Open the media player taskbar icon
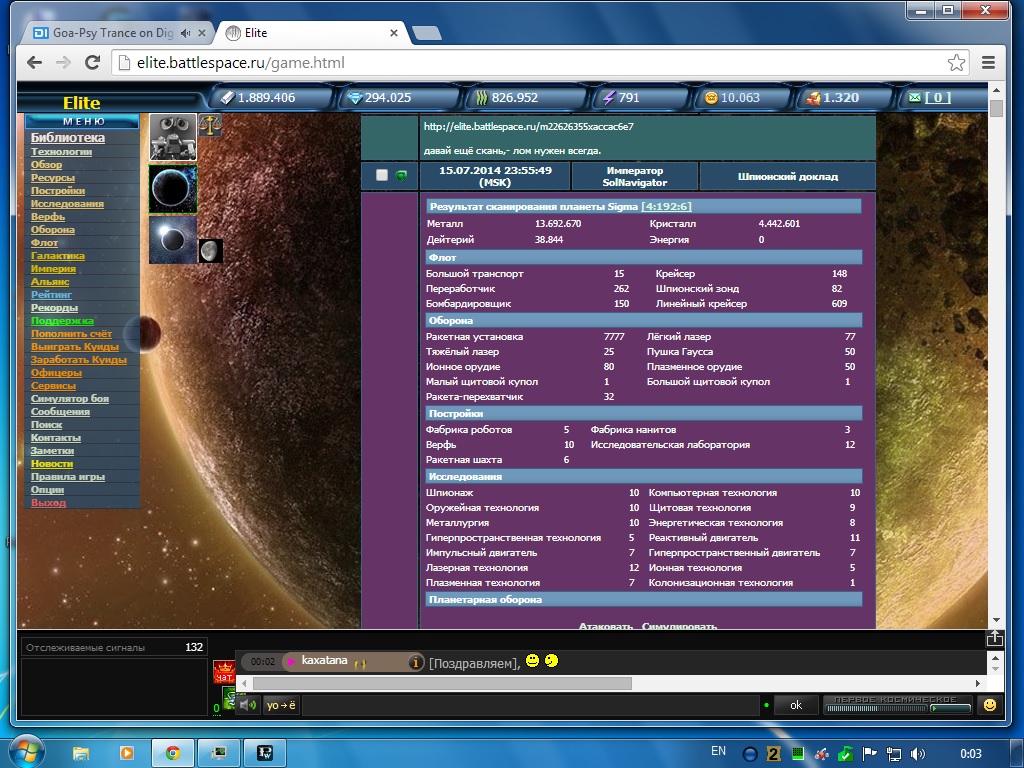This screenshot has width=1024, height=768. click(x=127, y=753)
